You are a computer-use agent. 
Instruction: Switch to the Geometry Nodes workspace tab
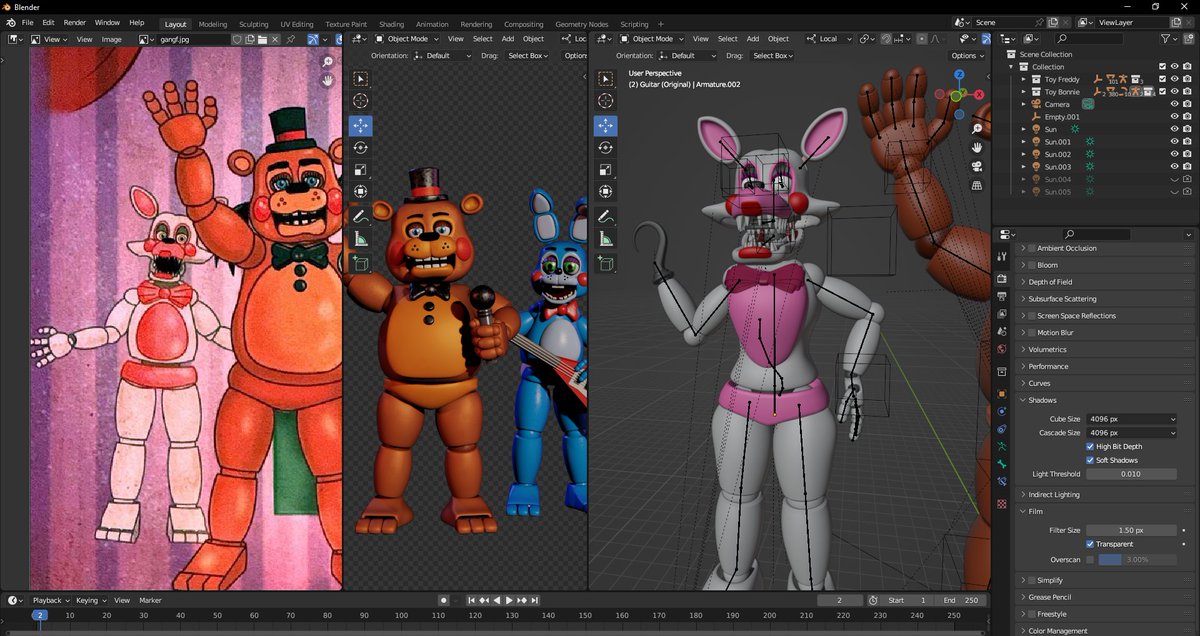tap(581, 24)
